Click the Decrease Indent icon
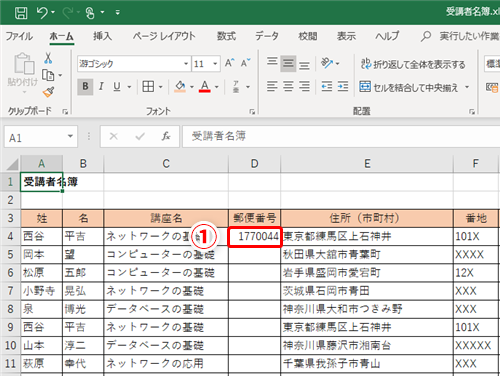 (x=327, y=87)
